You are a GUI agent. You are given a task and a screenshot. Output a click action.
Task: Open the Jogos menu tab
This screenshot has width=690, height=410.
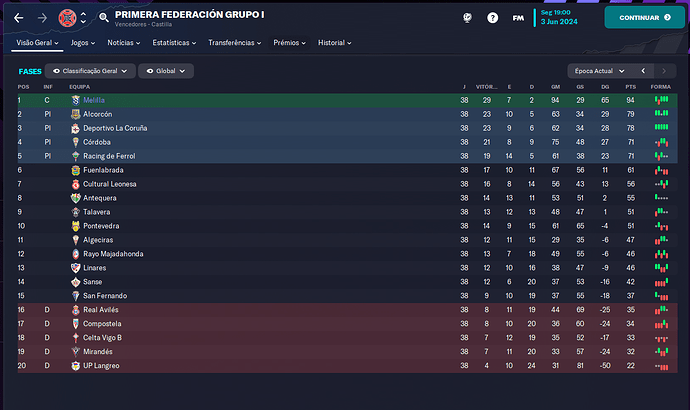point(83,43)
